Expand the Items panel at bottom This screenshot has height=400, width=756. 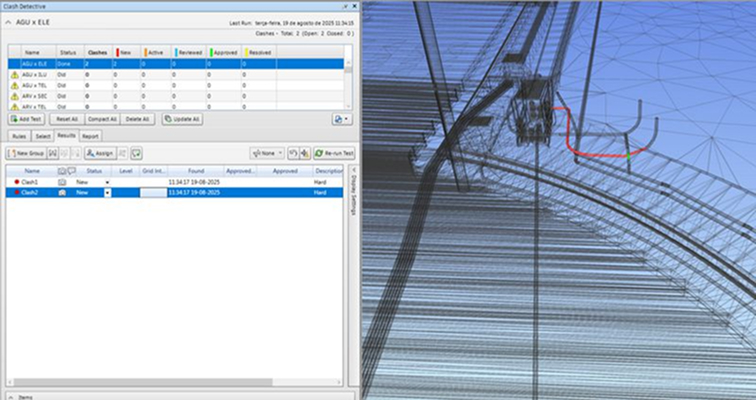10,397
